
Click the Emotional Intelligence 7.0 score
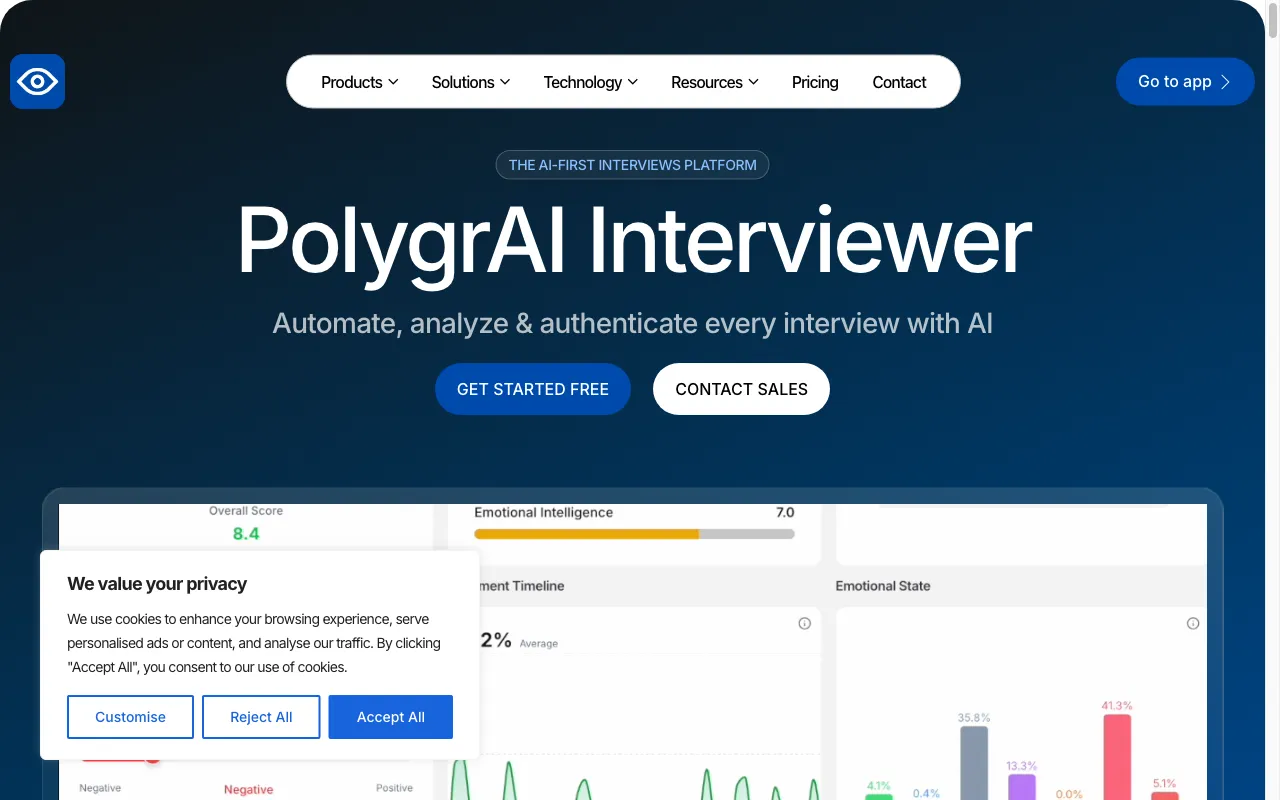tap(785, 512)
